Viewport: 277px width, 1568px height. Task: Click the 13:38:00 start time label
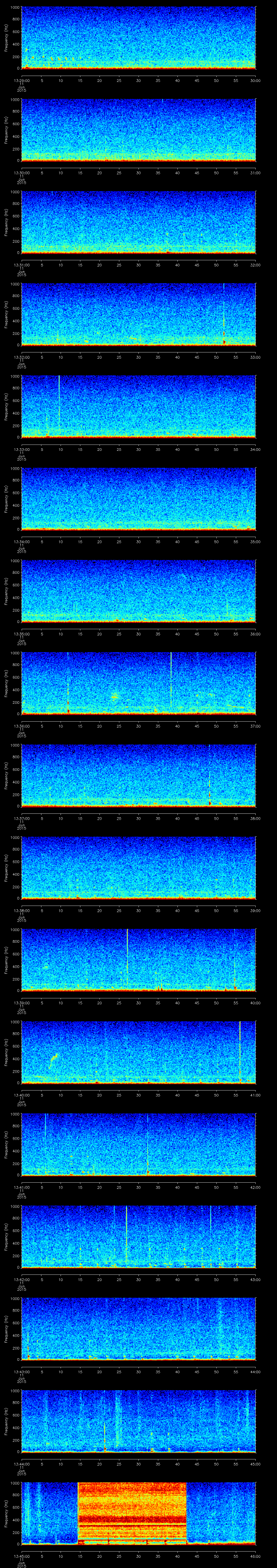pyautogui.click(x=21, y=910)
